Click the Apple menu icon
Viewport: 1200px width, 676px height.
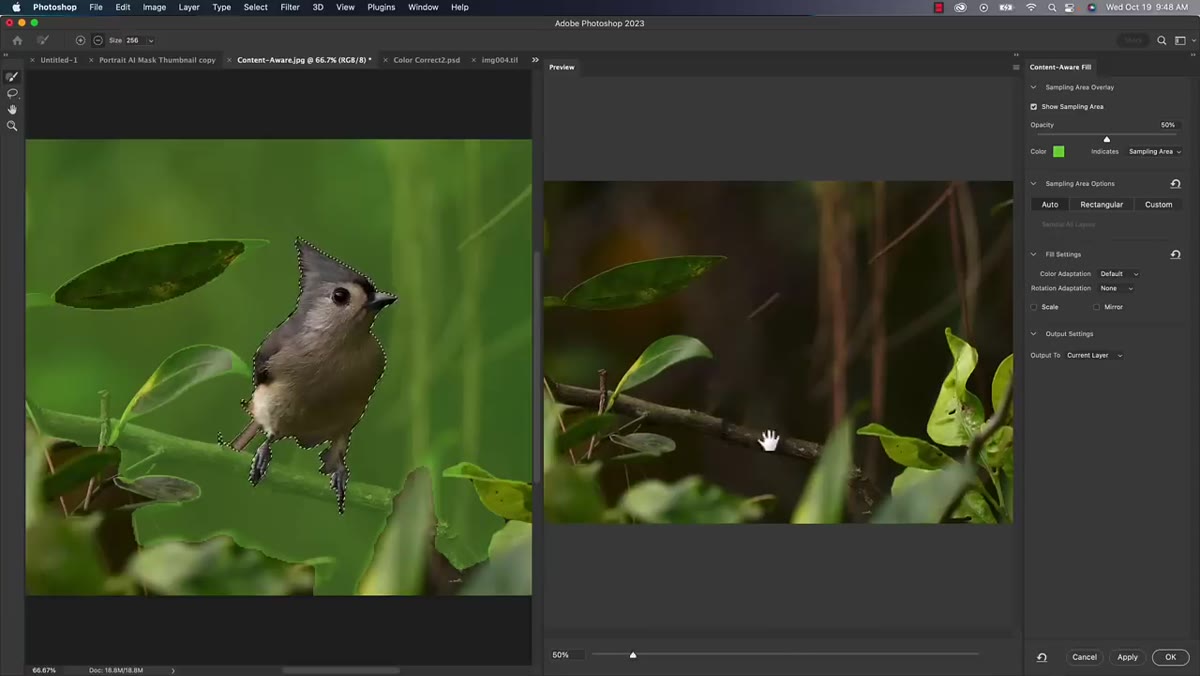tap(16, 7)
